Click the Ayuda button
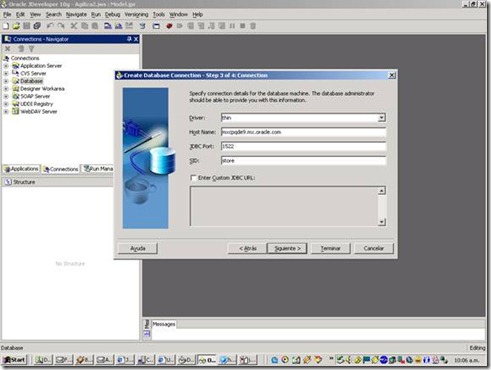 [x=138, y=248]
